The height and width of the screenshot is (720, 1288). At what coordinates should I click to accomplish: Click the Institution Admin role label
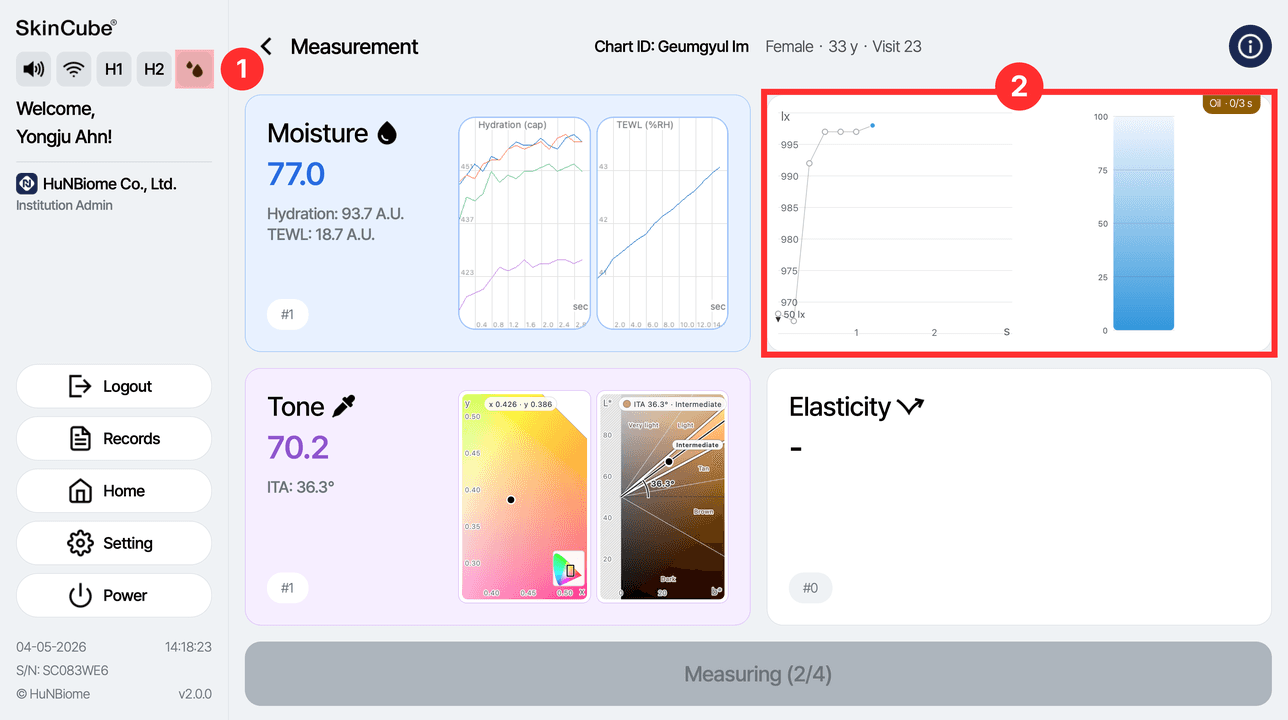(64, 205)
